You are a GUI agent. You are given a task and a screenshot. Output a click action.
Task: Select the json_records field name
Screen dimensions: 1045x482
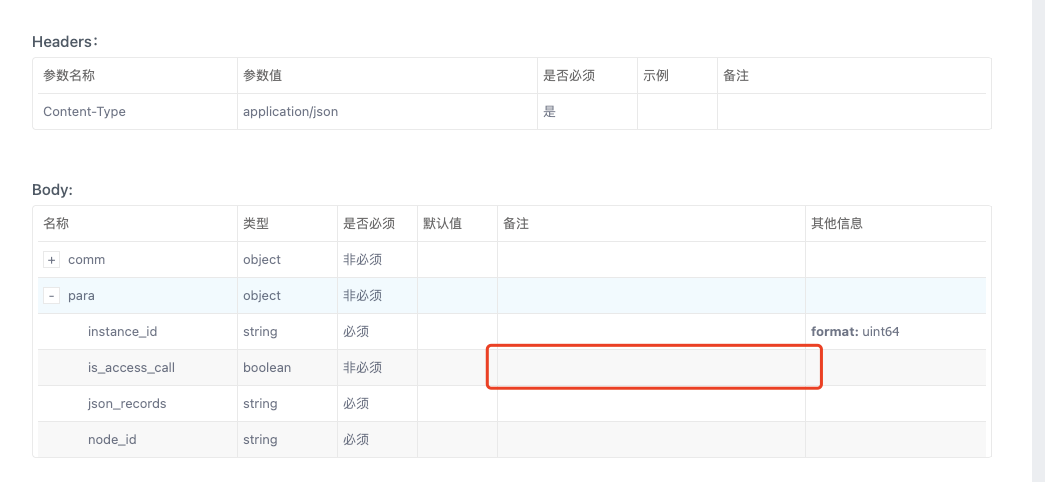[x=127, y=403]
